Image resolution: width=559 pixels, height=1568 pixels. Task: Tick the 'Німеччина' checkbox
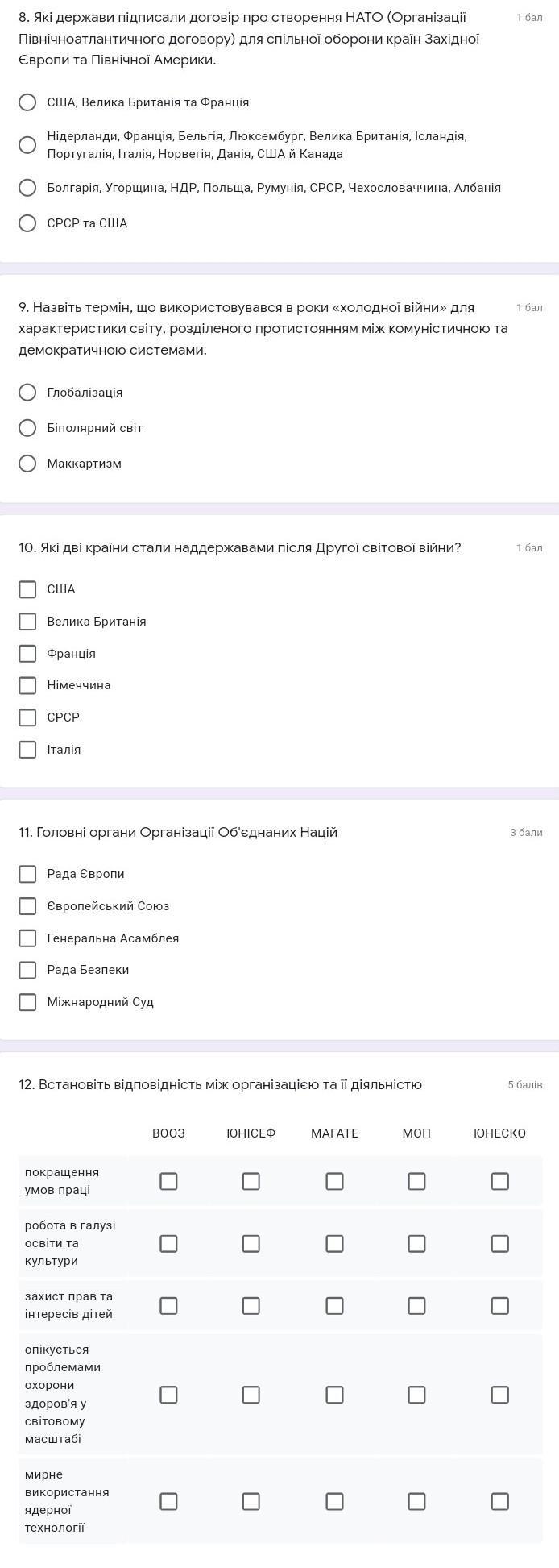27,685
